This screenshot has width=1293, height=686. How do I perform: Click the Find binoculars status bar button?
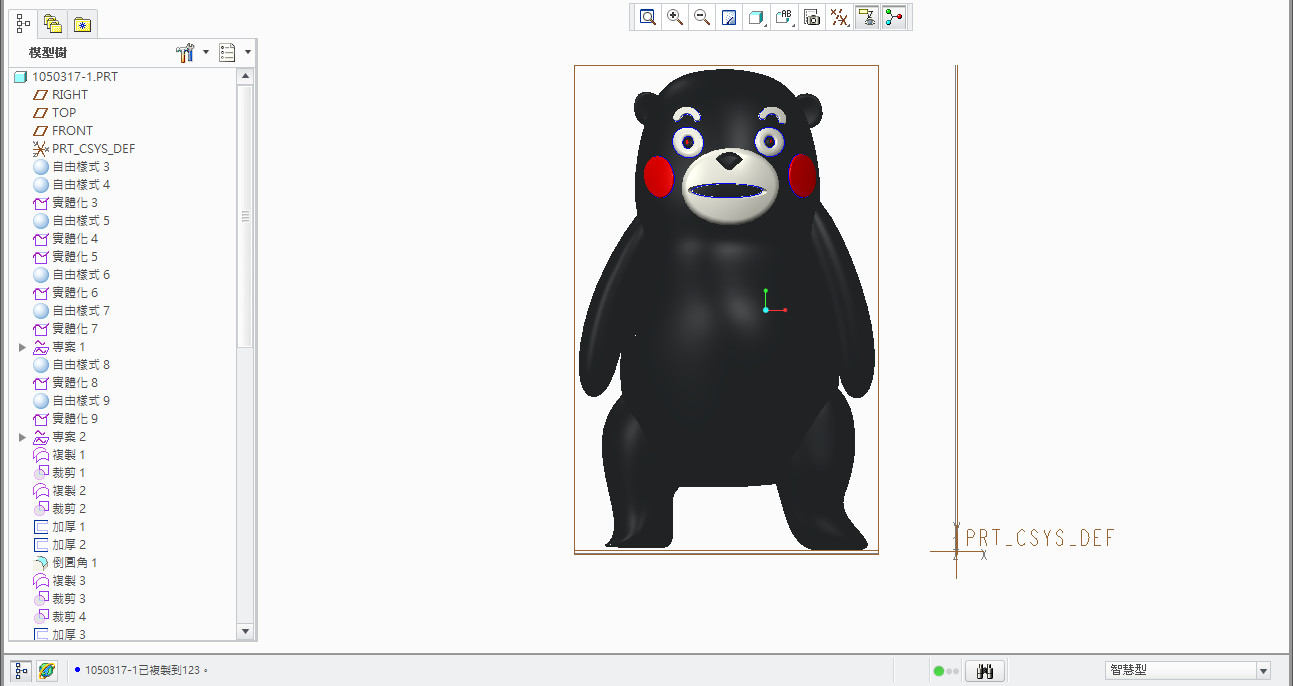[x=984, y=670]
